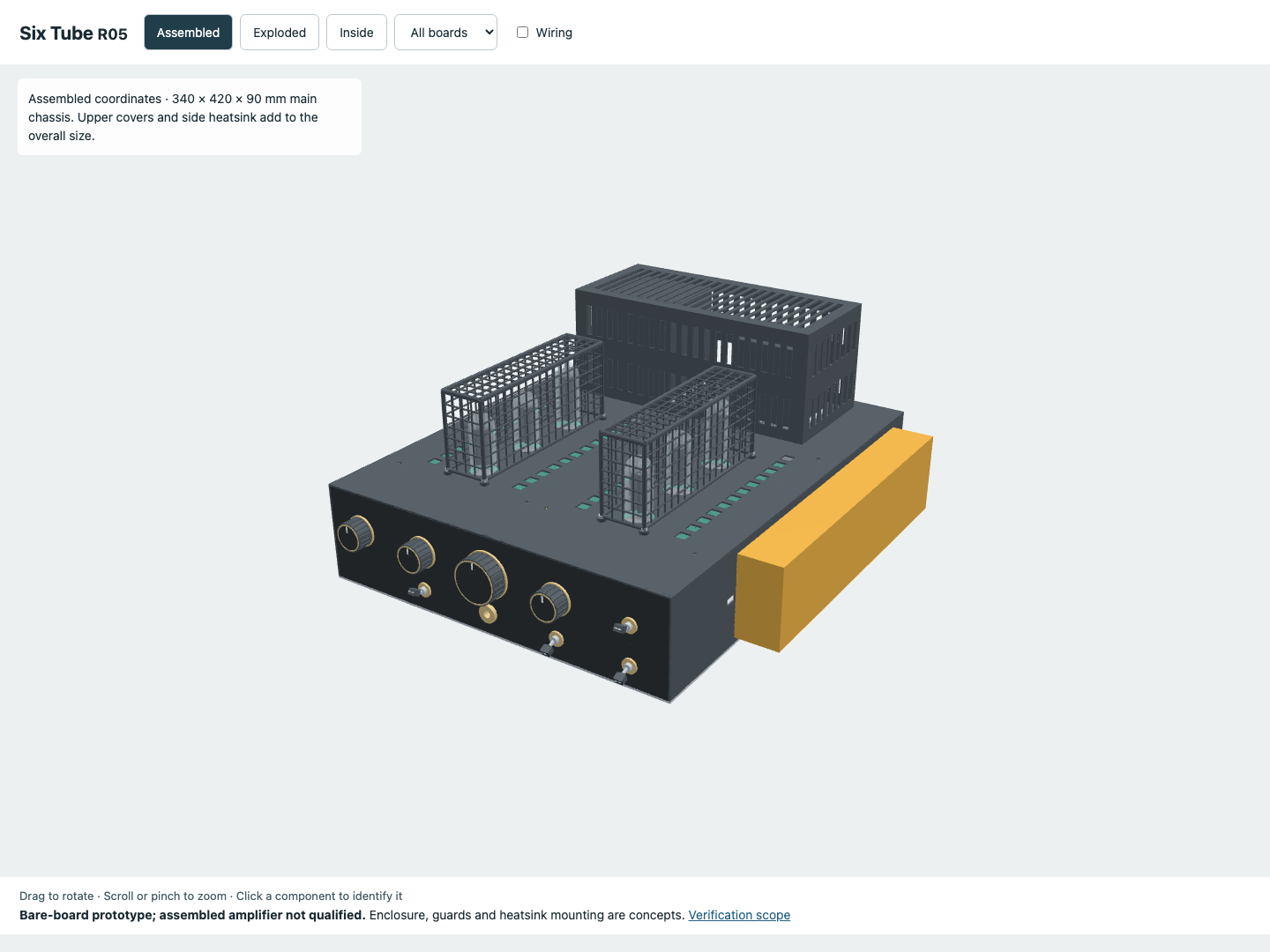Open the All boards dropdown
This screenshot has height=952, width=1270.
445,33
